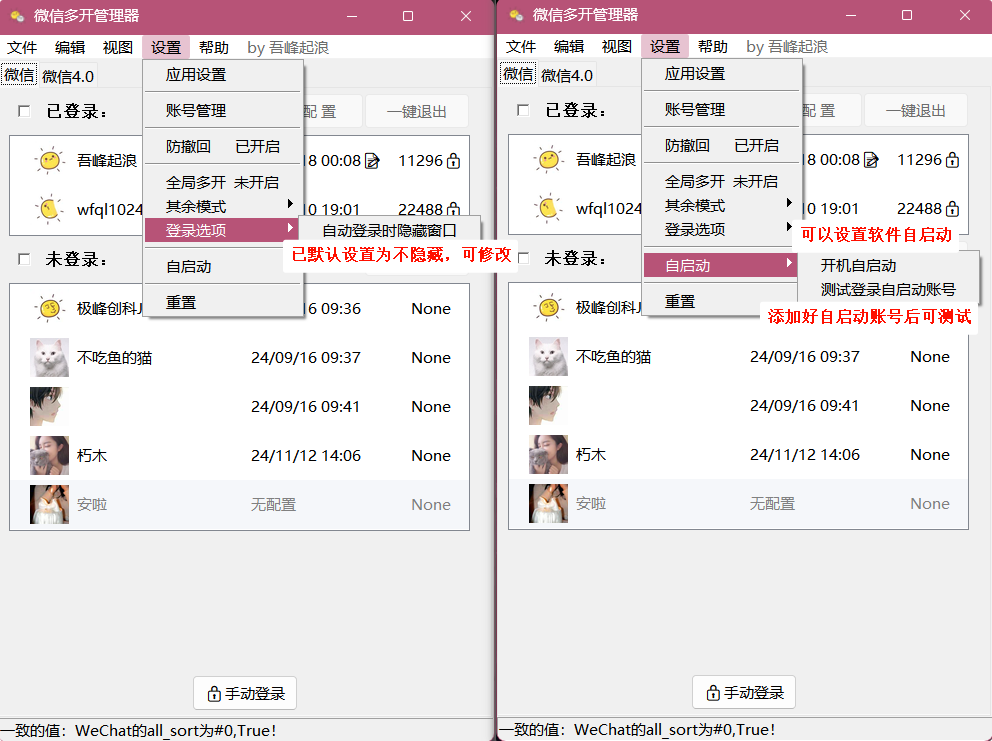This screenshot has width=992, height=741.
Task: Check the 已登录 checkbox in right window
Action: (x=522, y=110)
